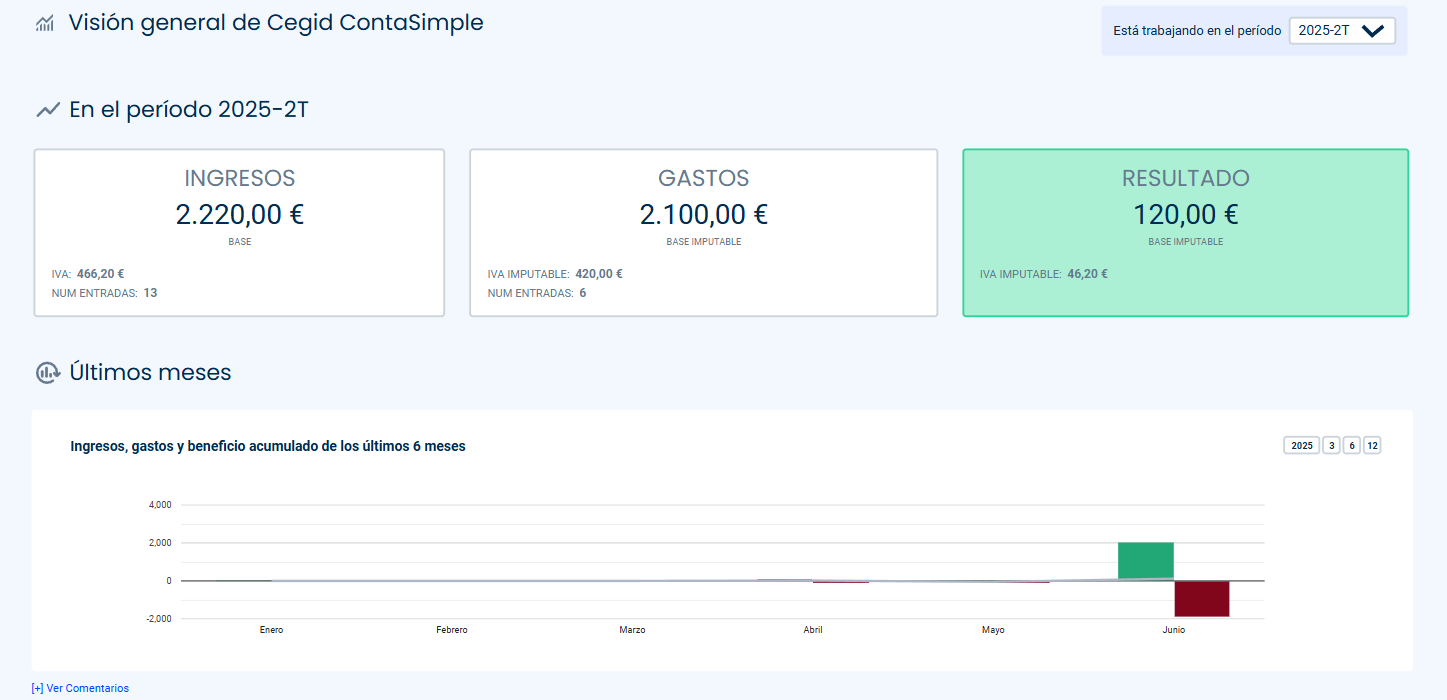Click NUM ENTRADAS 6 in Gastos card
1447x700 pixels.
tap(537, 293)
